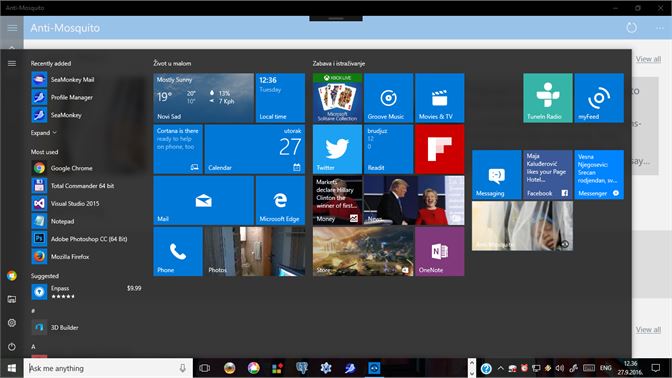Screen dimensions: 672x378
Task: Open the Action Center notifications icon
Action: coord(656,368)
